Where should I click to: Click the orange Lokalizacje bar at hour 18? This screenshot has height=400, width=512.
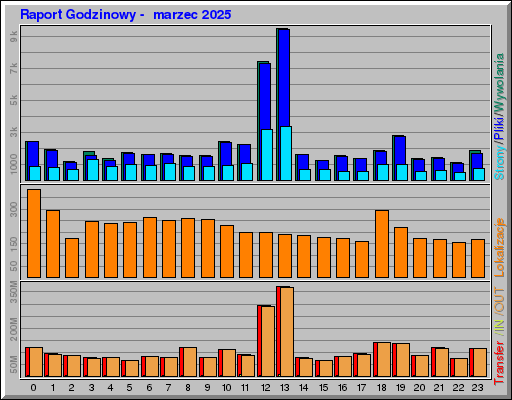(x=382, y=244)
